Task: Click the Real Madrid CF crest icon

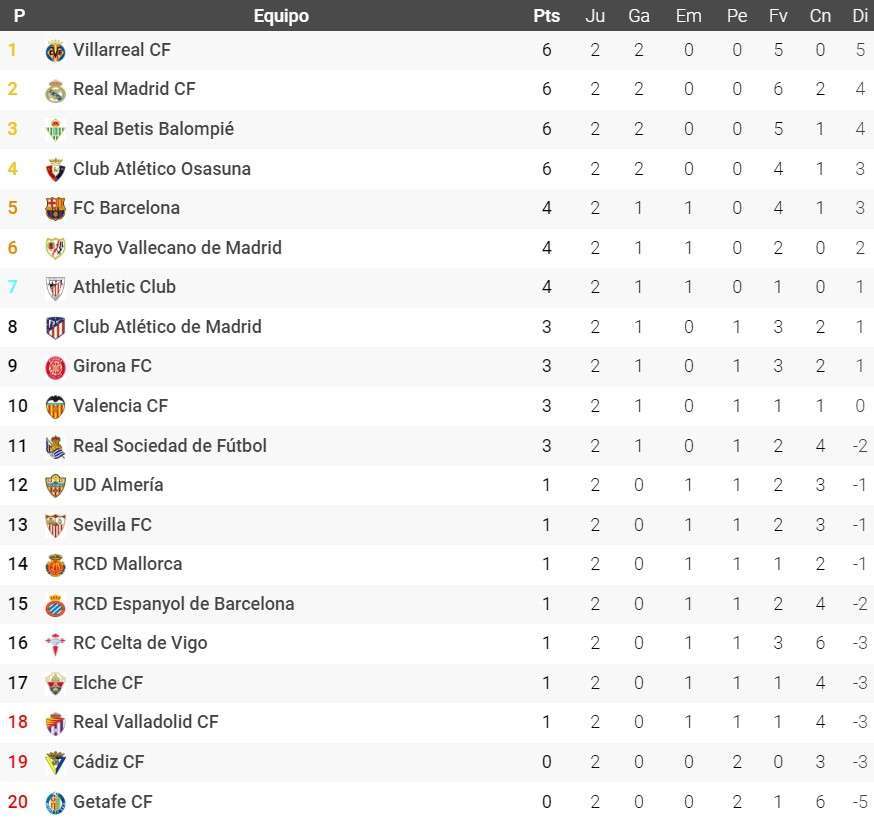Action: click(56, 90)
